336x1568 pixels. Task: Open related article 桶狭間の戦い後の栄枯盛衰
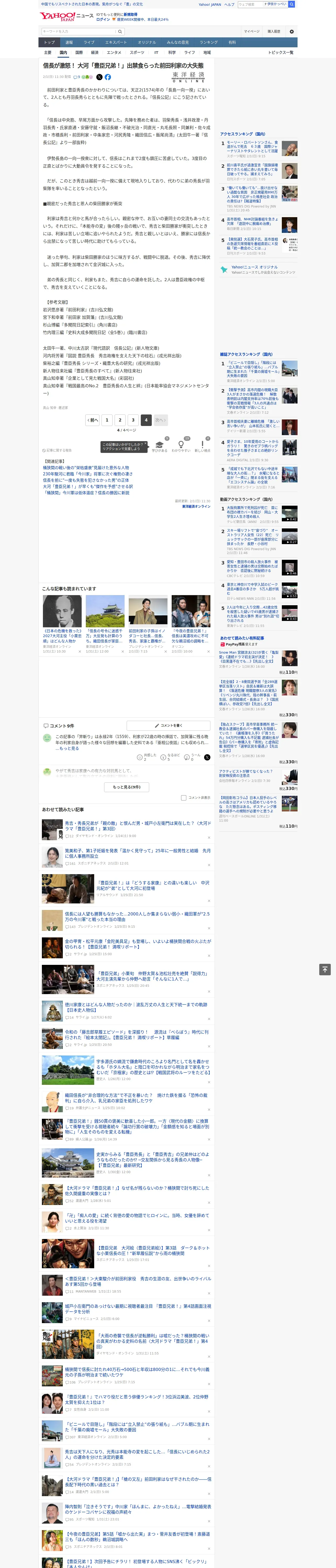click(86, 468)
